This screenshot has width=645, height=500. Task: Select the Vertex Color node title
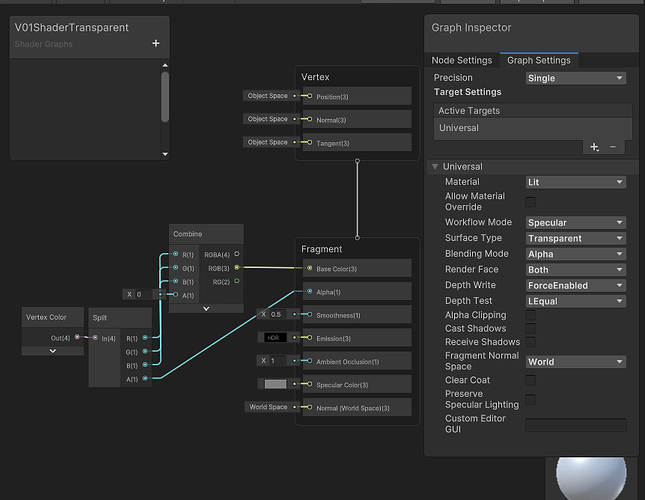pyautogui.click(x=46, y=317)
